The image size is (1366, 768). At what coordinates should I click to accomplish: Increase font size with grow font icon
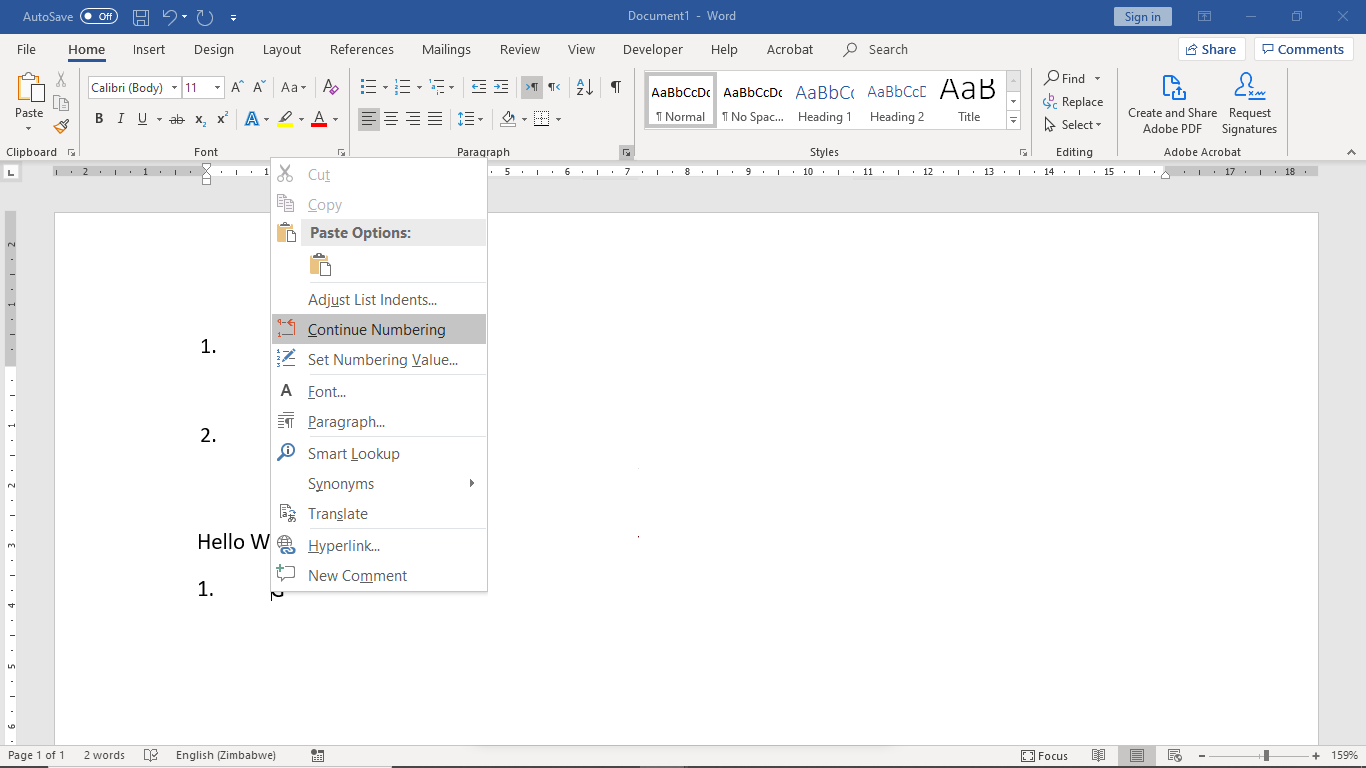(237, 88)
